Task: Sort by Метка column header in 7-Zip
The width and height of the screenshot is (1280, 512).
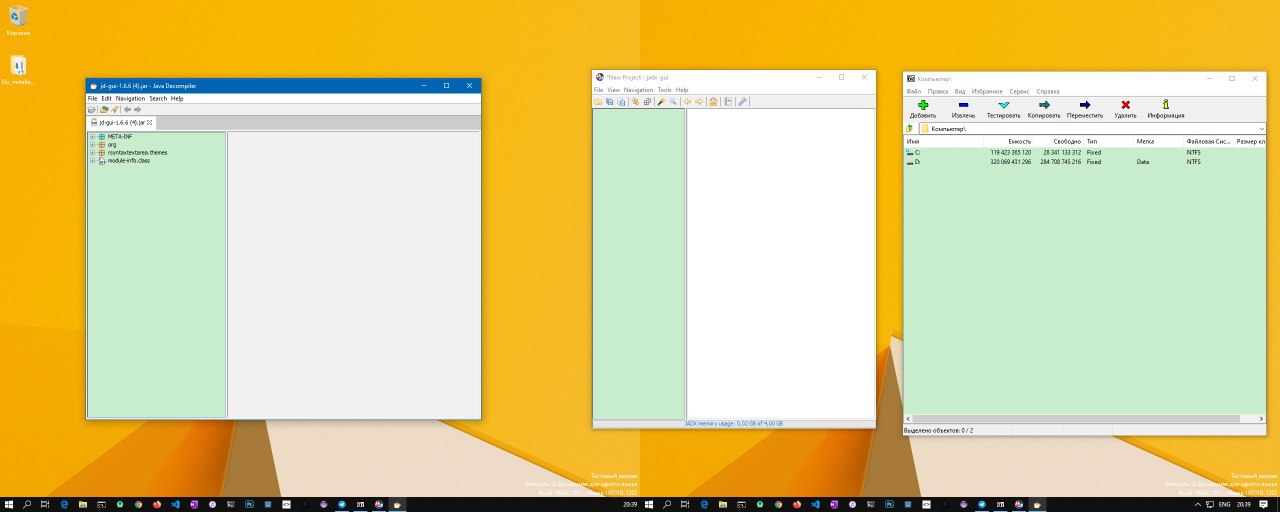Action: click(1159, 141)
